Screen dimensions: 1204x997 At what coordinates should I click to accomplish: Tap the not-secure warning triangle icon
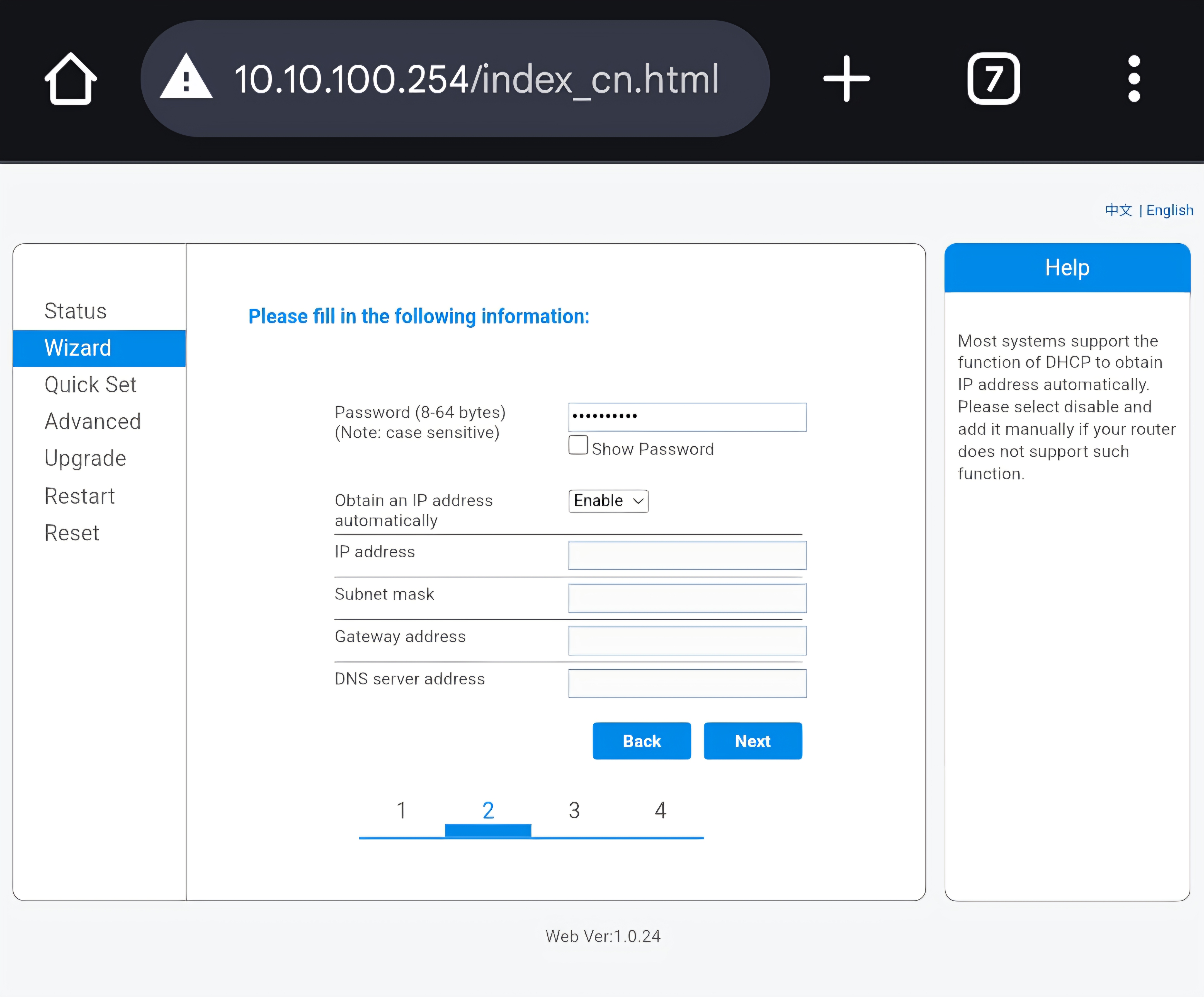(x=186, y=77)
